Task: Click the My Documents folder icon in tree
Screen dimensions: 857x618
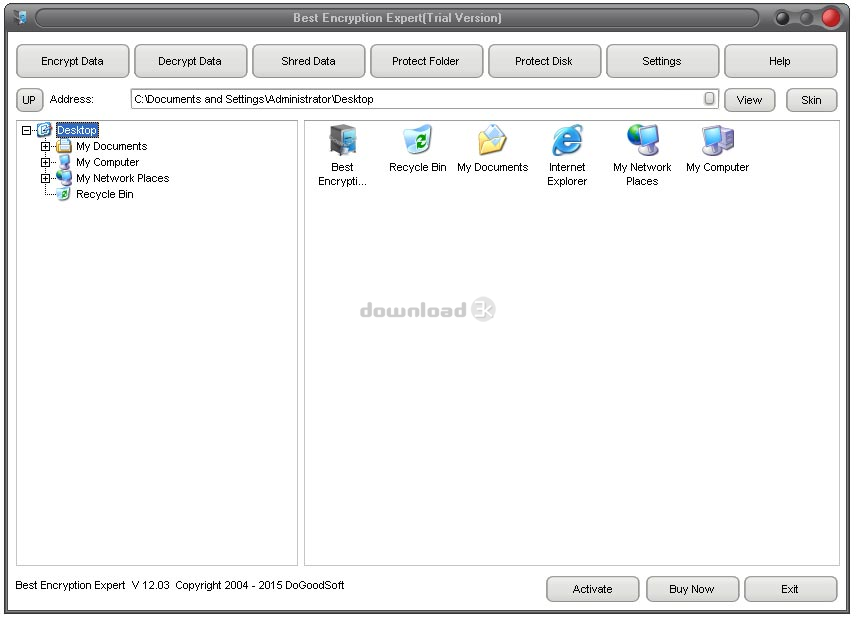Action: click(x=64, y=146)
